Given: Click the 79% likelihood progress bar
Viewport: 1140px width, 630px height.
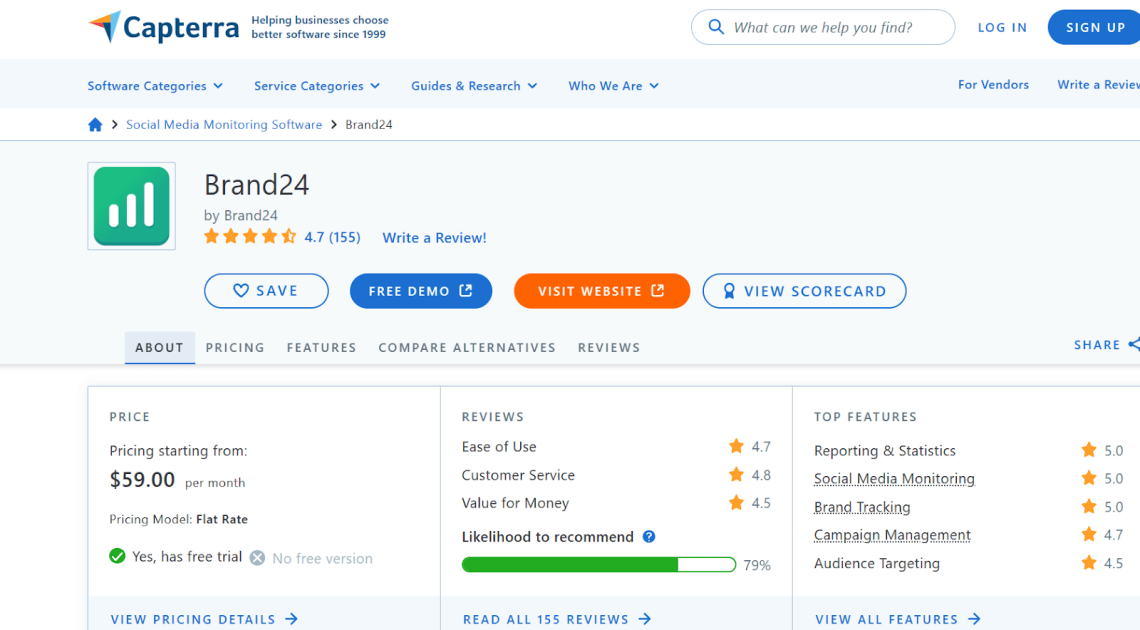Looking at the screenshot, I should pos(600,564).
